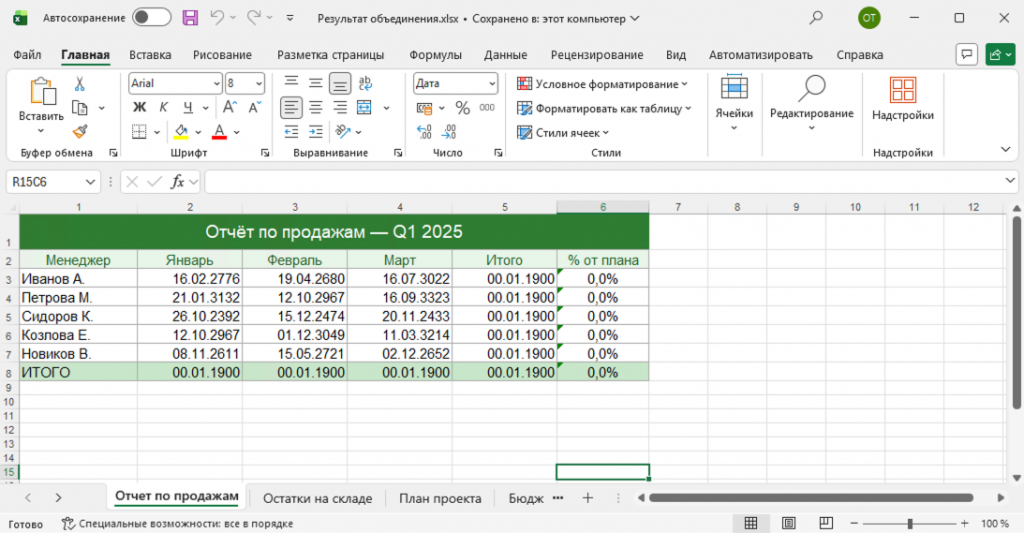Increase font size with larger A
This screenshot has height=533, width=1024.
tap(230, 108)
